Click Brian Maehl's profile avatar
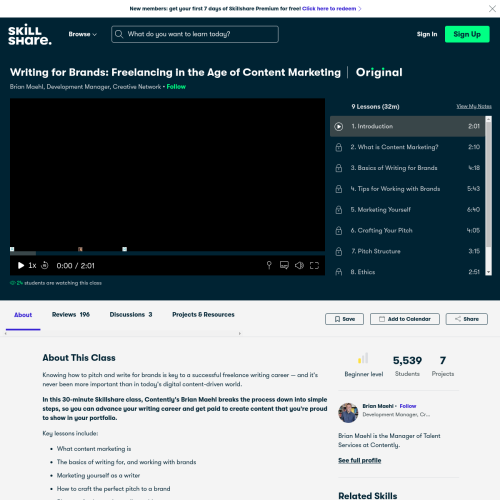The height and width of the screenshot is (500, 500). (348, 413)
